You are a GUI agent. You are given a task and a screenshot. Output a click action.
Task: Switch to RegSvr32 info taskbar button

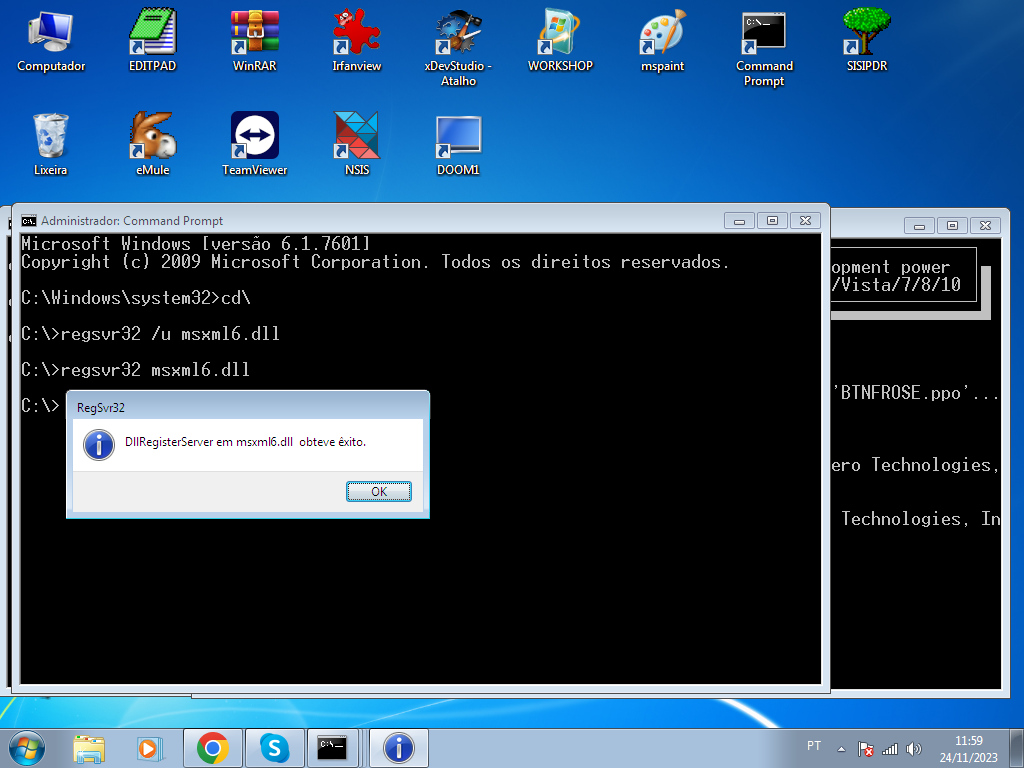399,748
